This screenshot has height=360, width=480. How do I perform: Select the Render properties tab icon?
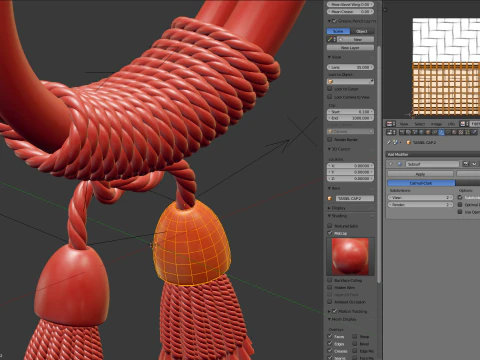pyautogui.click(x=402, y=132)
